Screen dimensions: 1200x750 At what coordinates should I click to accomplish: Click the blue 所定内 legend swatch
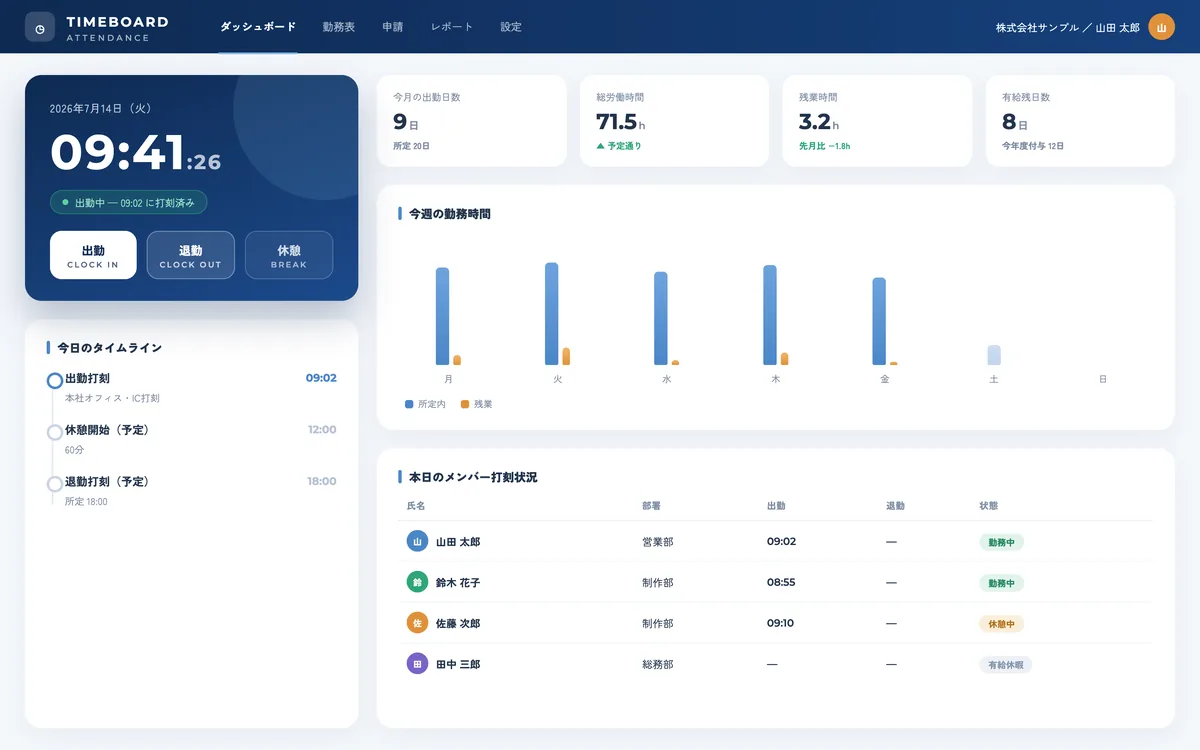click(x=409, y=404)
